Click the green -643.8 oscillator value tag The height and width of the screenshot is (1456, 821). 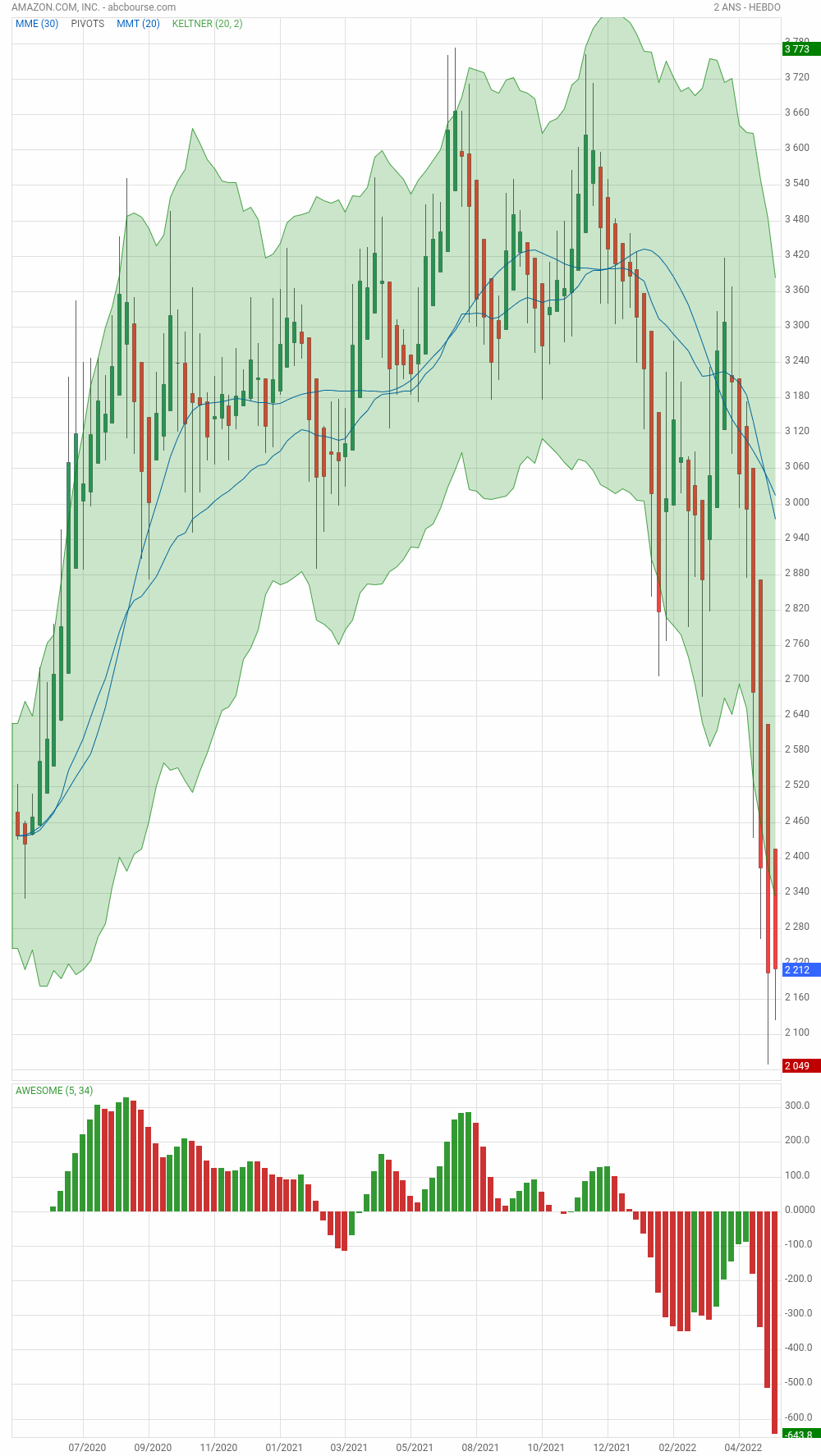pyautogui.click(x=801, y=1435)
